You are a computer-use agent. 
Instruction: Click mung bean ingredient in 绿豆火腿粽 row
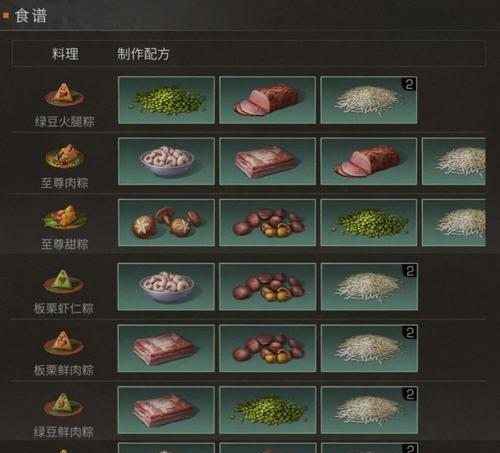(x=166, y=100)
